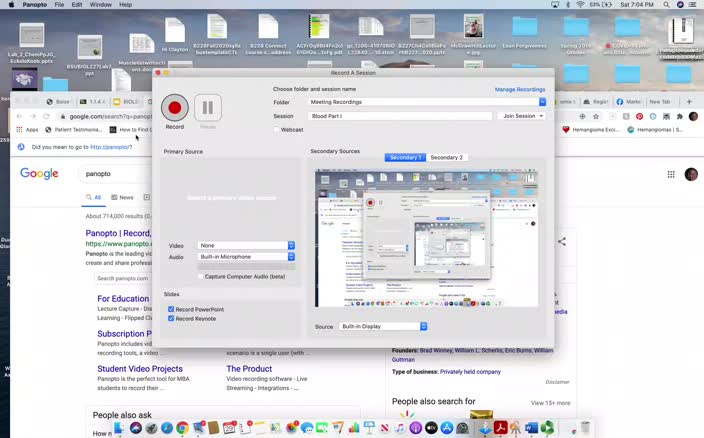
Task: Open Hi Clayton desktop document
Action: pos(175,35)
